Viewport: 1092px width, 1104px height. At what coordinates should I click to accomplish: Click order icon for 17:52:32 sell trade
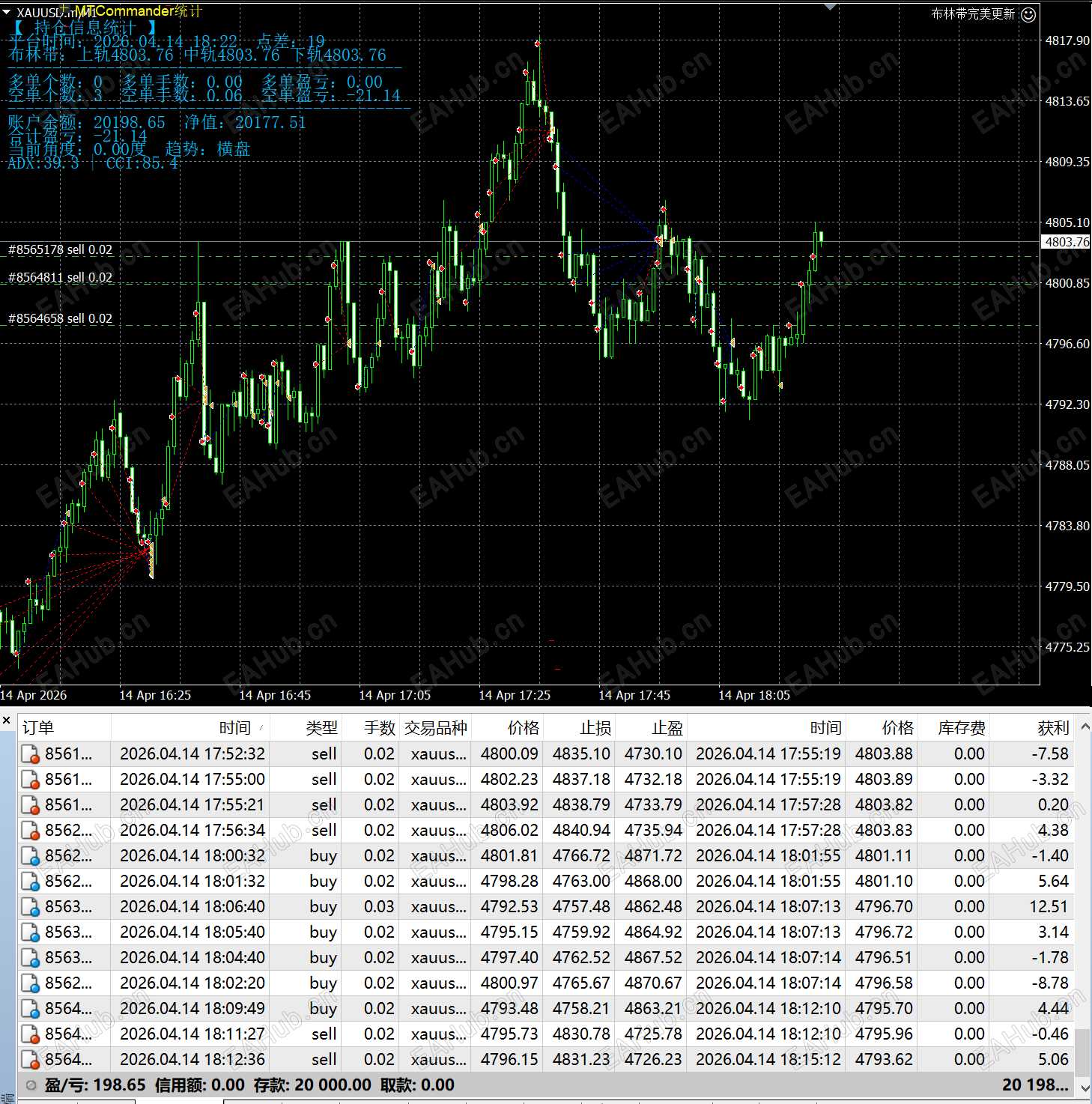coord(31,754)
